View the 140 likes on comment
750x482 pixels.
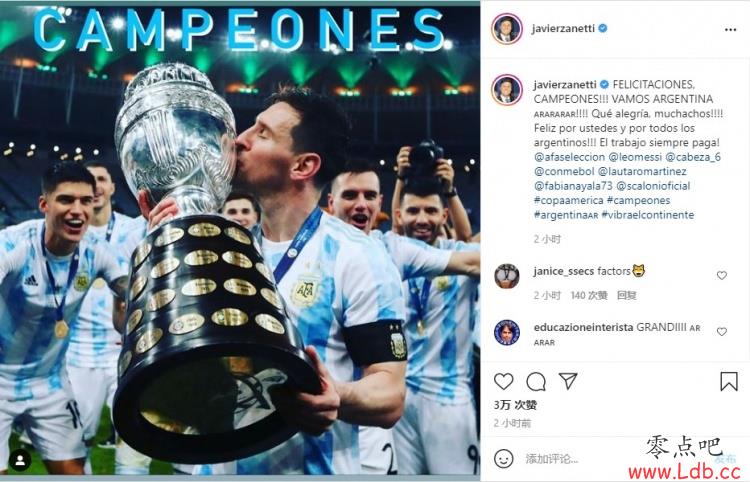point(588,296)
